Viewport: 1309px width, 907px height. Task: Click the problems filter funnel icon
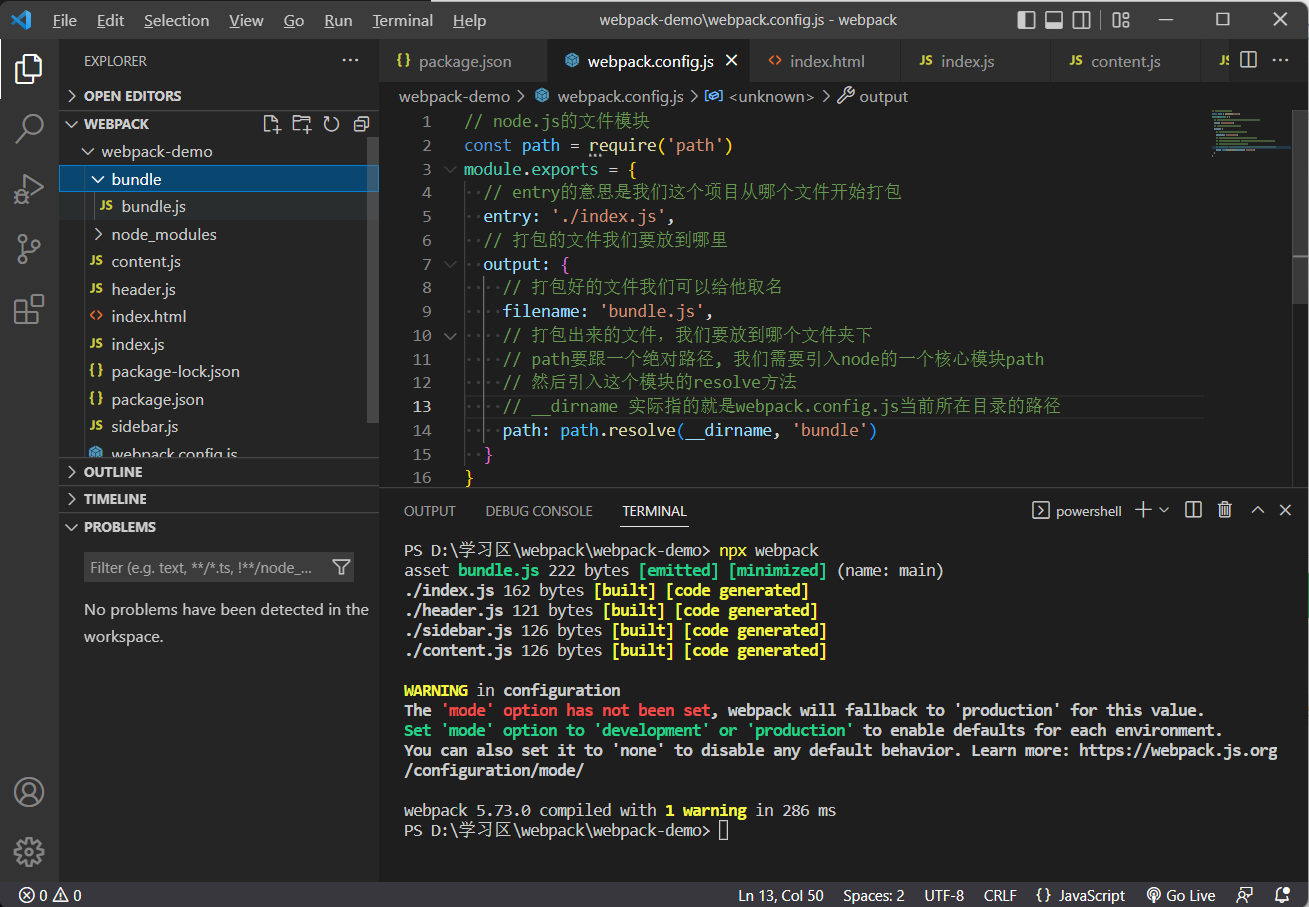point(341,567)
